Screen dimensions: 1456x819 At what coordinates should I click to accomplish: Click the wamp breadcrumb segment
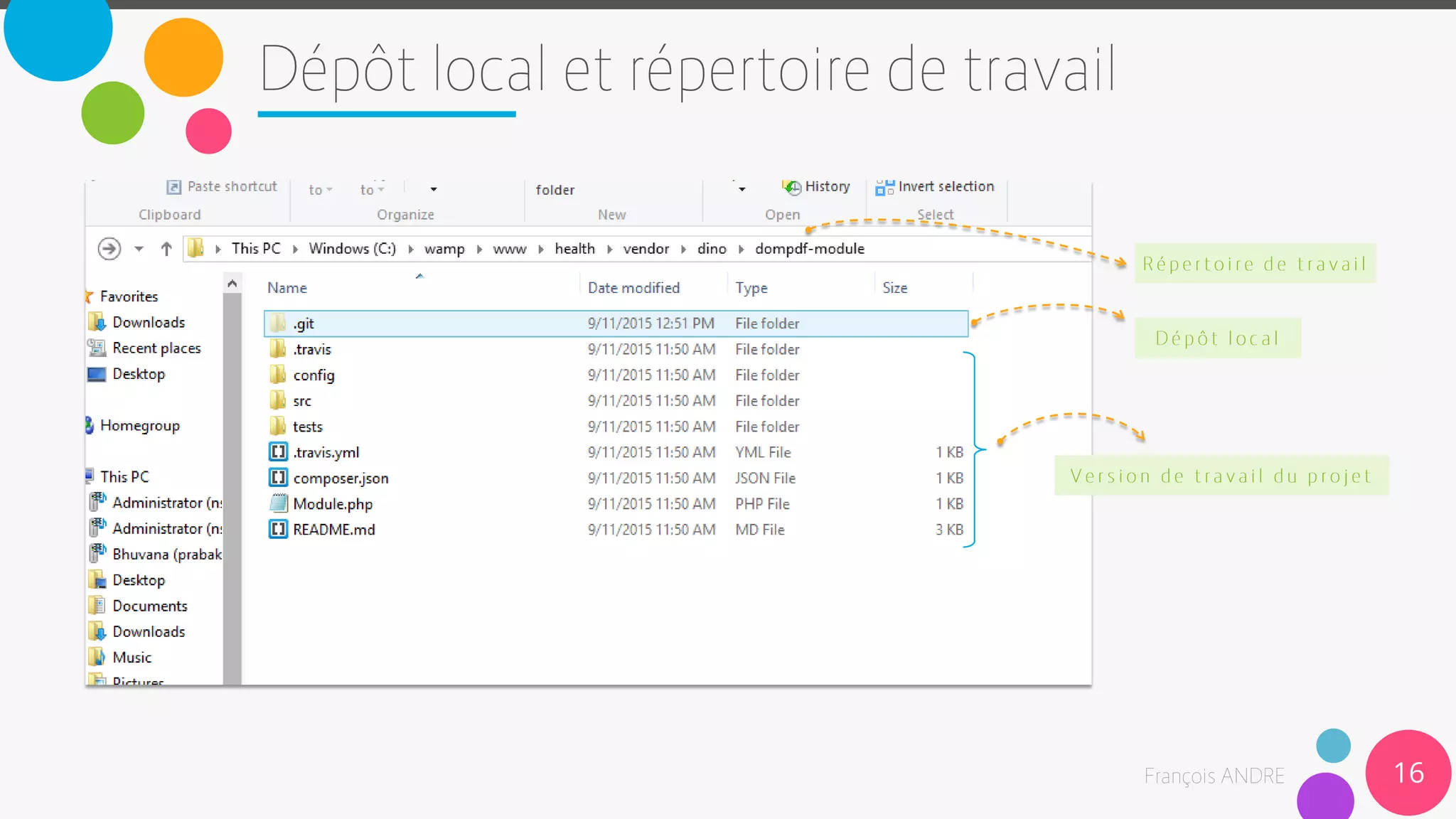coord(444,249)
